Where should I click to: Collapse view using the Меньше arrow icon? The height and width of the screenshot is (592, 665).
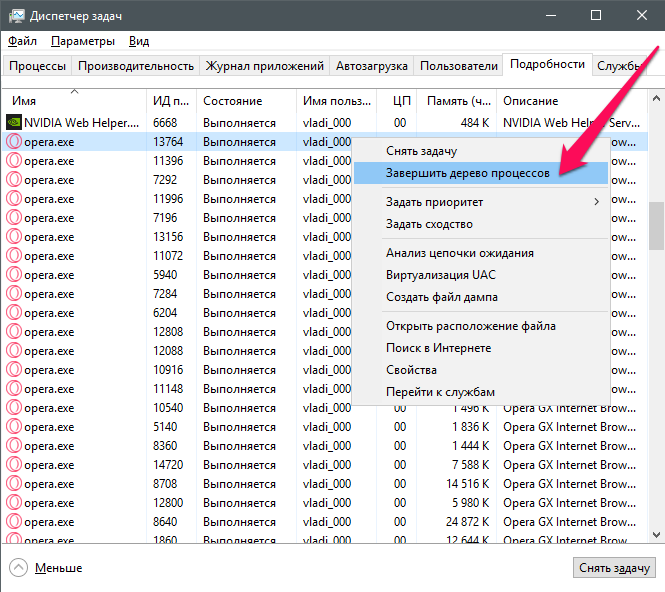[x=18, y=567]
